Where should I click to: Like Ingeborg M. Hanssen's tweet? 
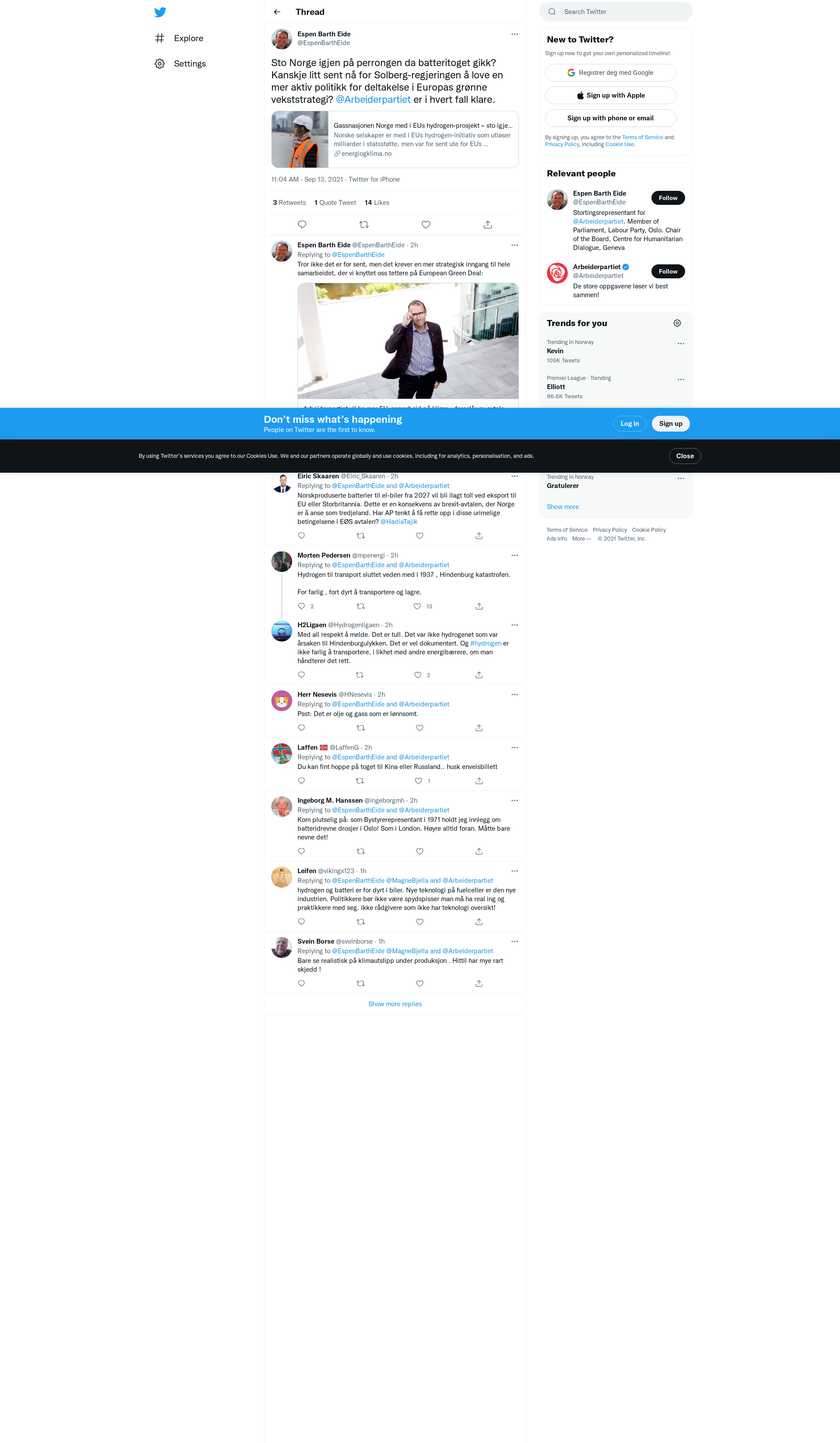pos(420,851)
